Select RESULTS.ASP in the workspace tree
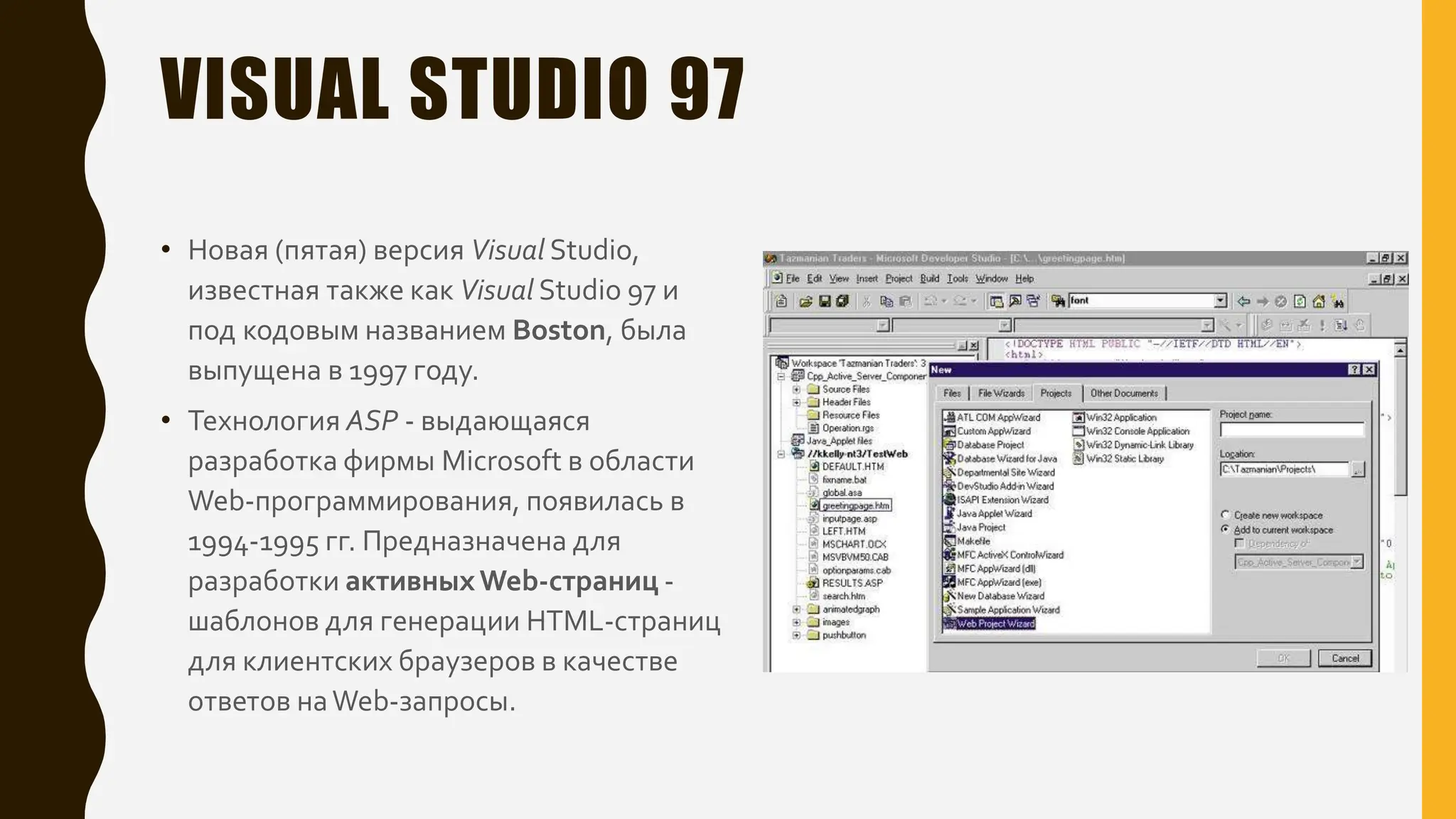Screen dimensions: 1456x819 (x=852, y=583)
